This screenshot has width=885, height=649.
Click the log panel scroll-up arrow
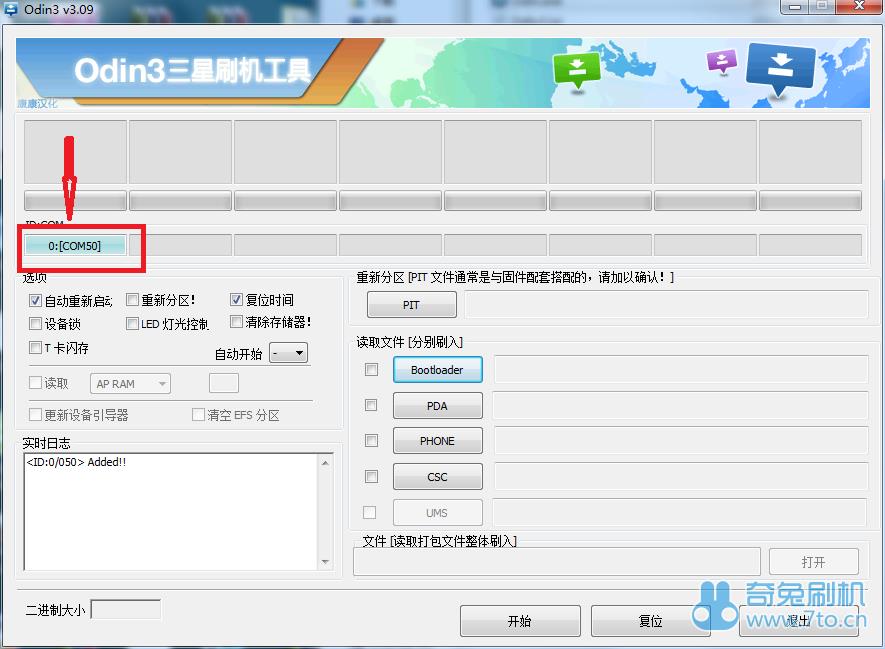[x=325, y=462]
